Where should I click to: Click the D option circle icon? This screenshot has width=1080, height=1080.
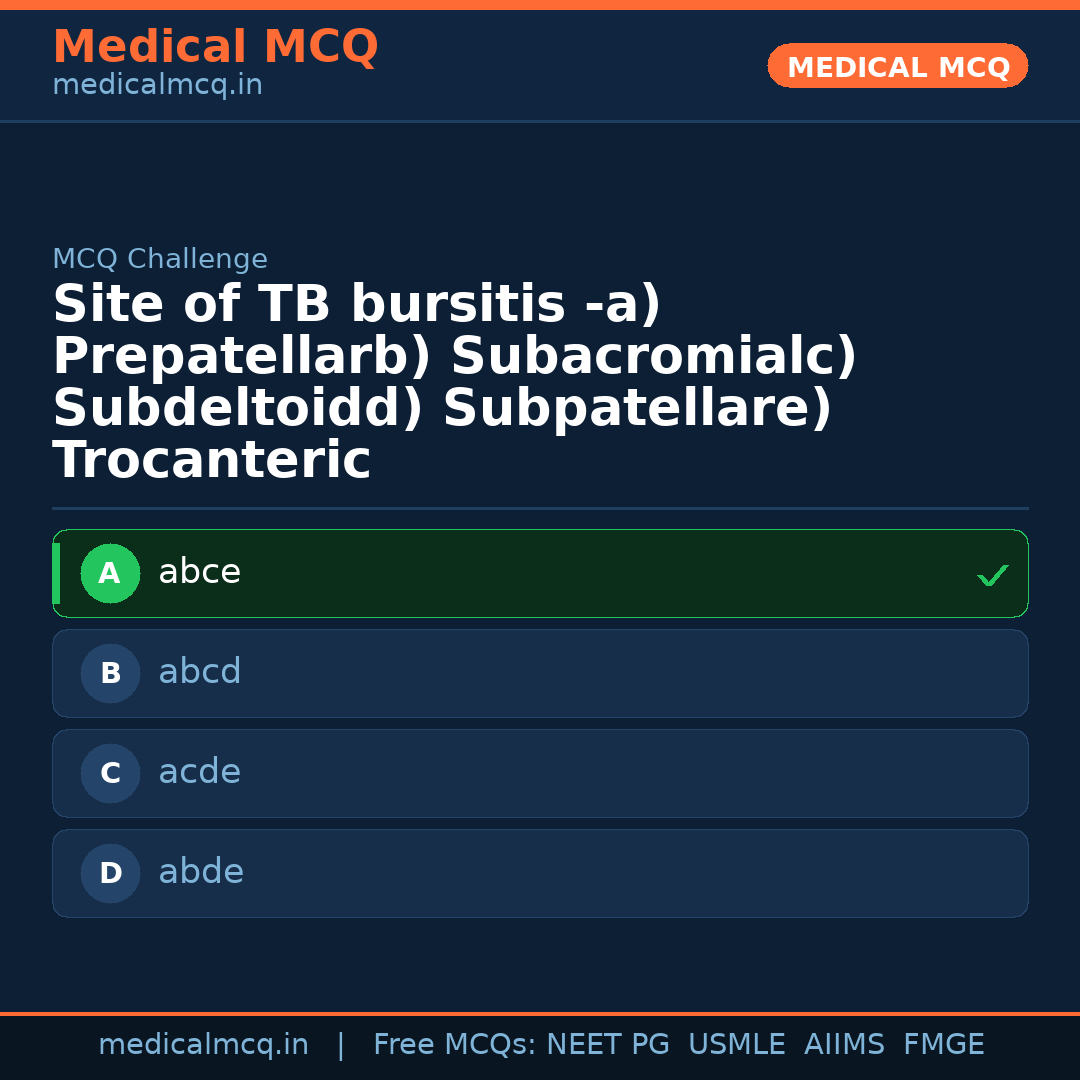(x=110, y=873)
